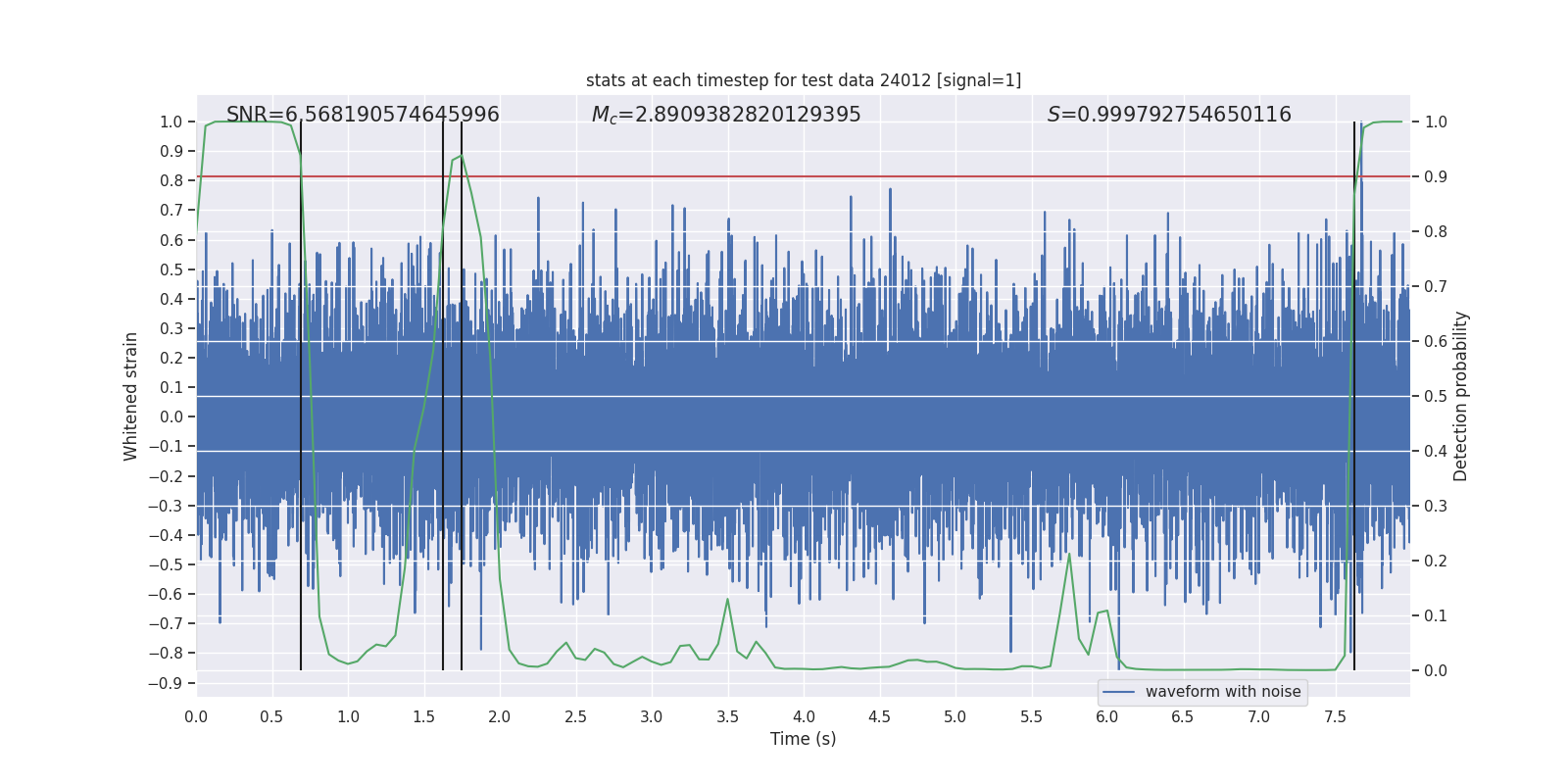
Task: Click the green curve bump near 5.75 s
Action: (x=1068, y=557)
